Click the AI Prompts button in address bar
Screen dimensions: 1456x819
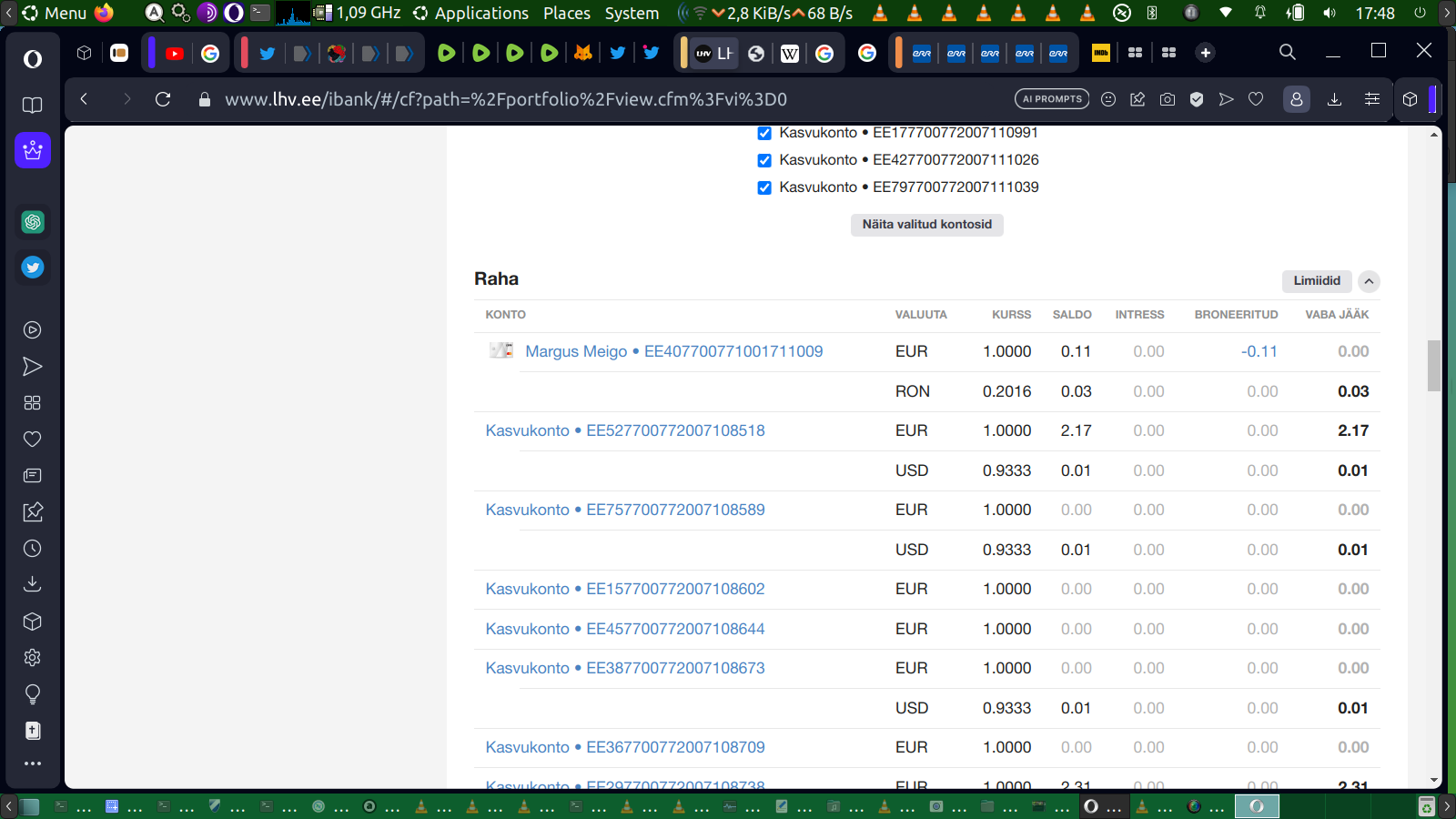coord(1052,99)
